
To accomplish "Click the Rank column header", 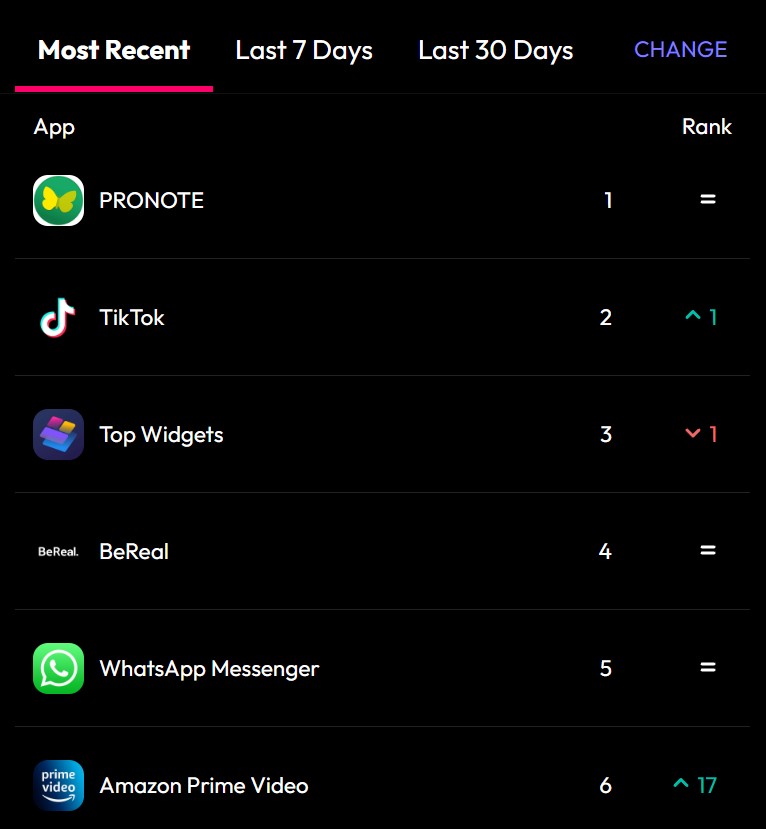I will tap(707, 126).
